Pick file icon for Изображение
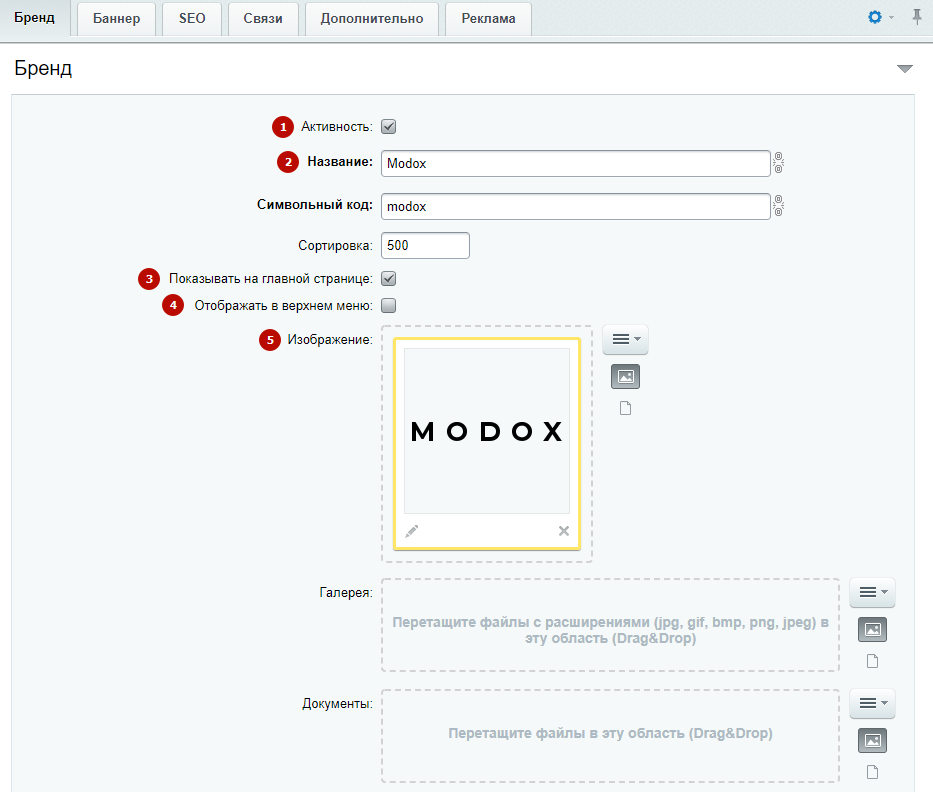 [x=625, y=408]
